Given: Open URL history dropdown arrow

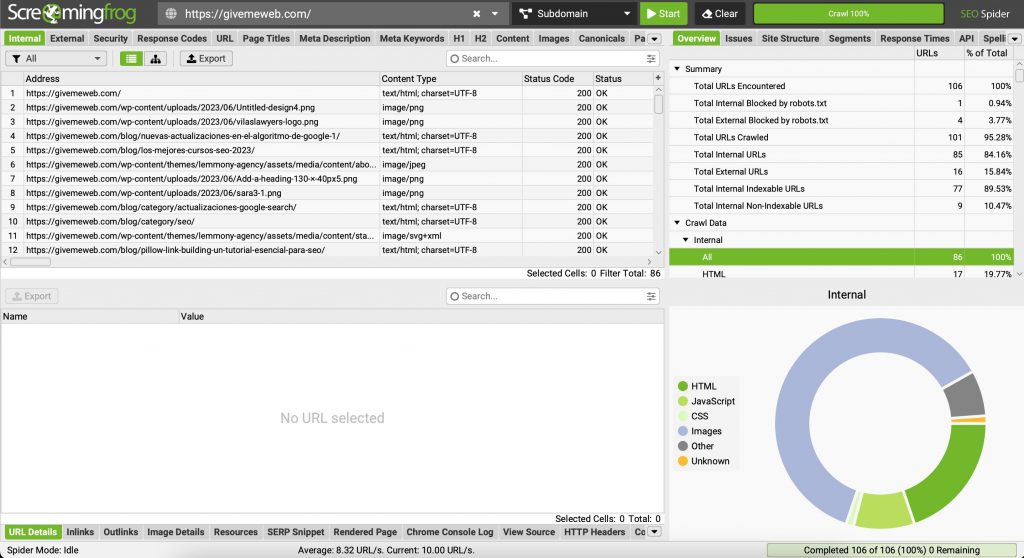Looking at the screenshot, I should 495,14.
